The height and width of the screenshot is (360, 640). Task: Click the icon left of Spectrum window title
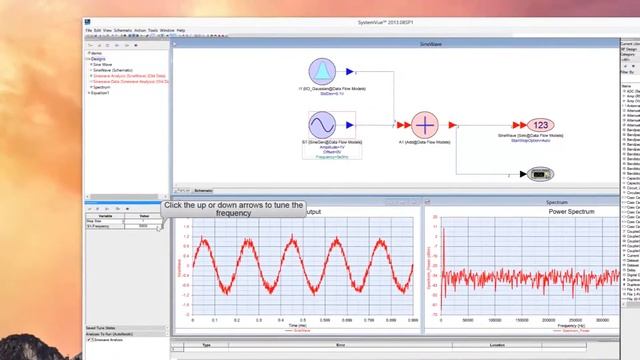[427, 202]
